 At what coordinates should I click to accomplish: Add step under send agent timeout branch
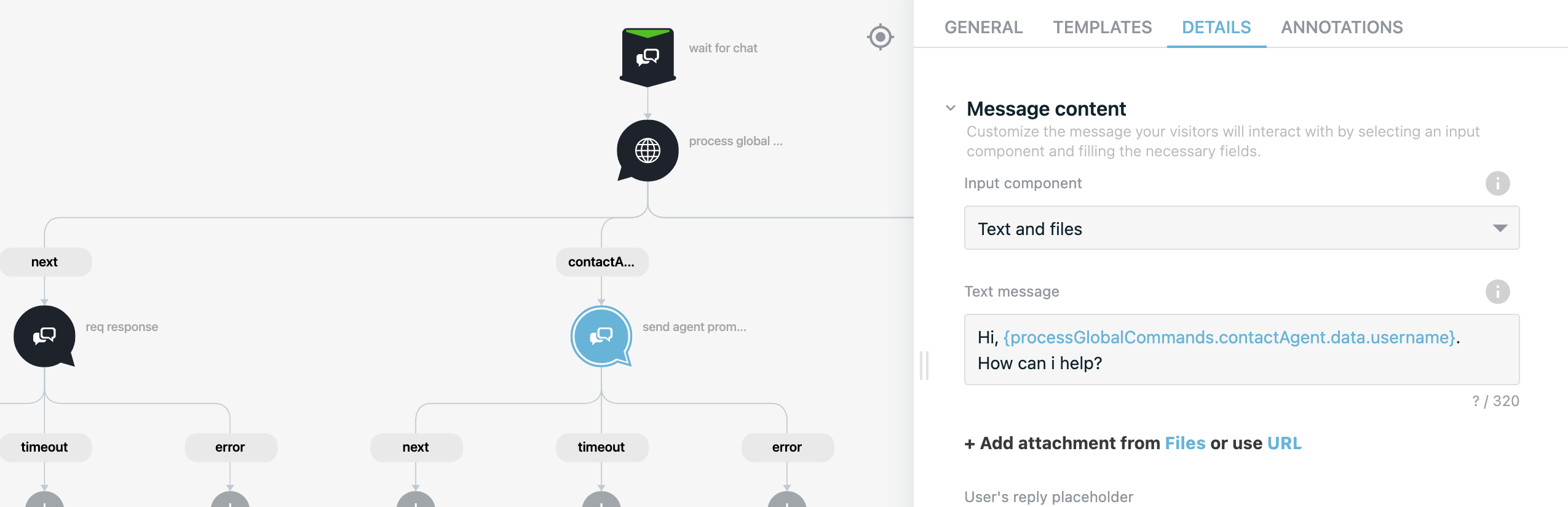point(601,500)
